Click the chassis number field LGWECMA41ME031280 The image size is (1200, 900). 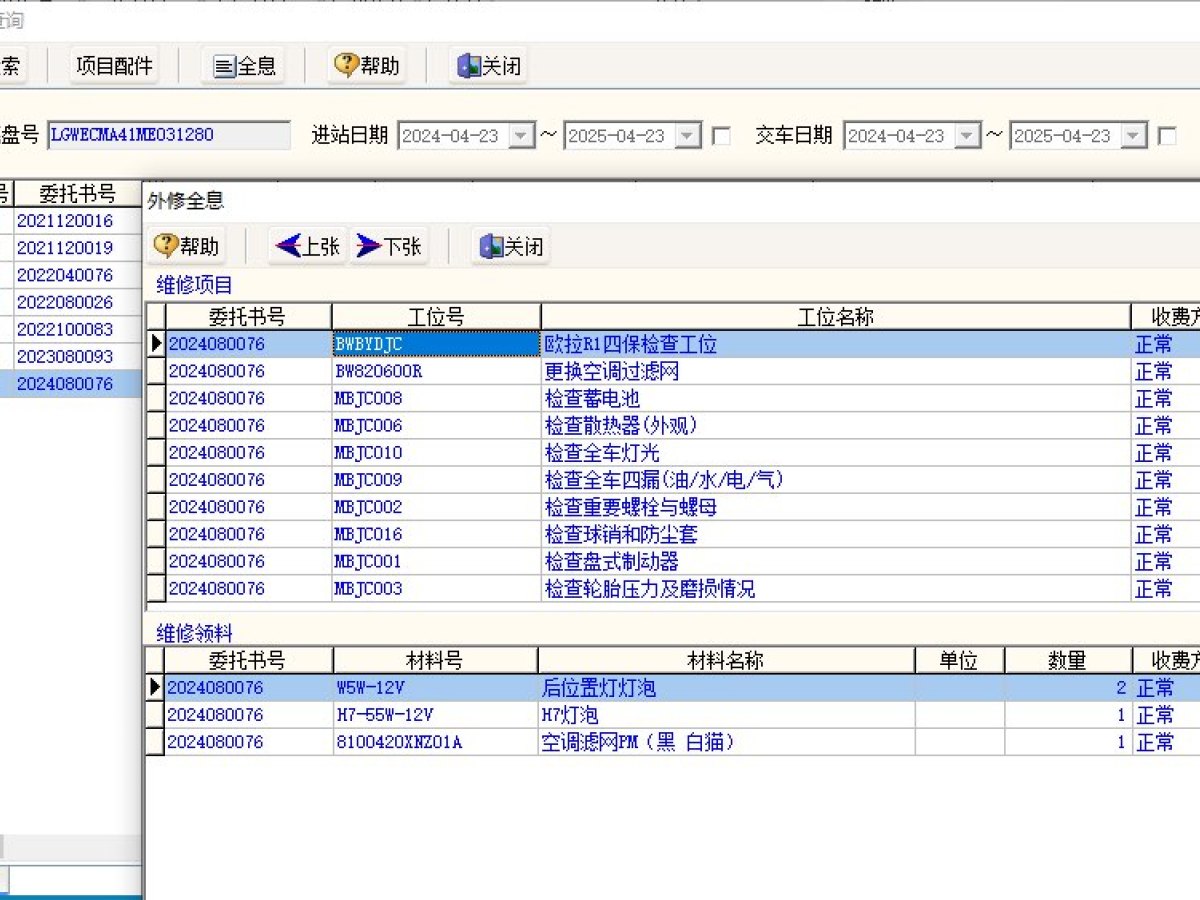tap(168, 135)
